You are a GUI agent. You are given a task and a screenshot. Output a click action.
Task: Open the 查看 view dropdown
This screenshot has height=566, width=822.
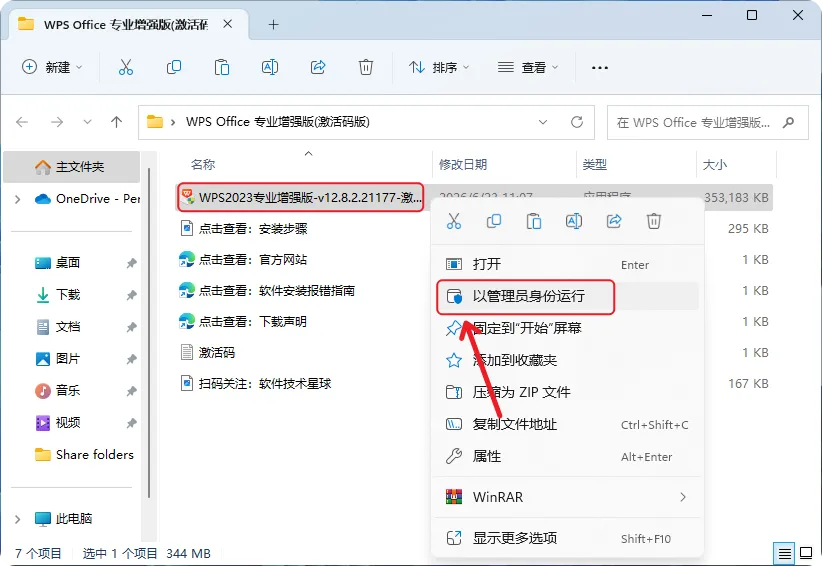(x=528, y=67)
